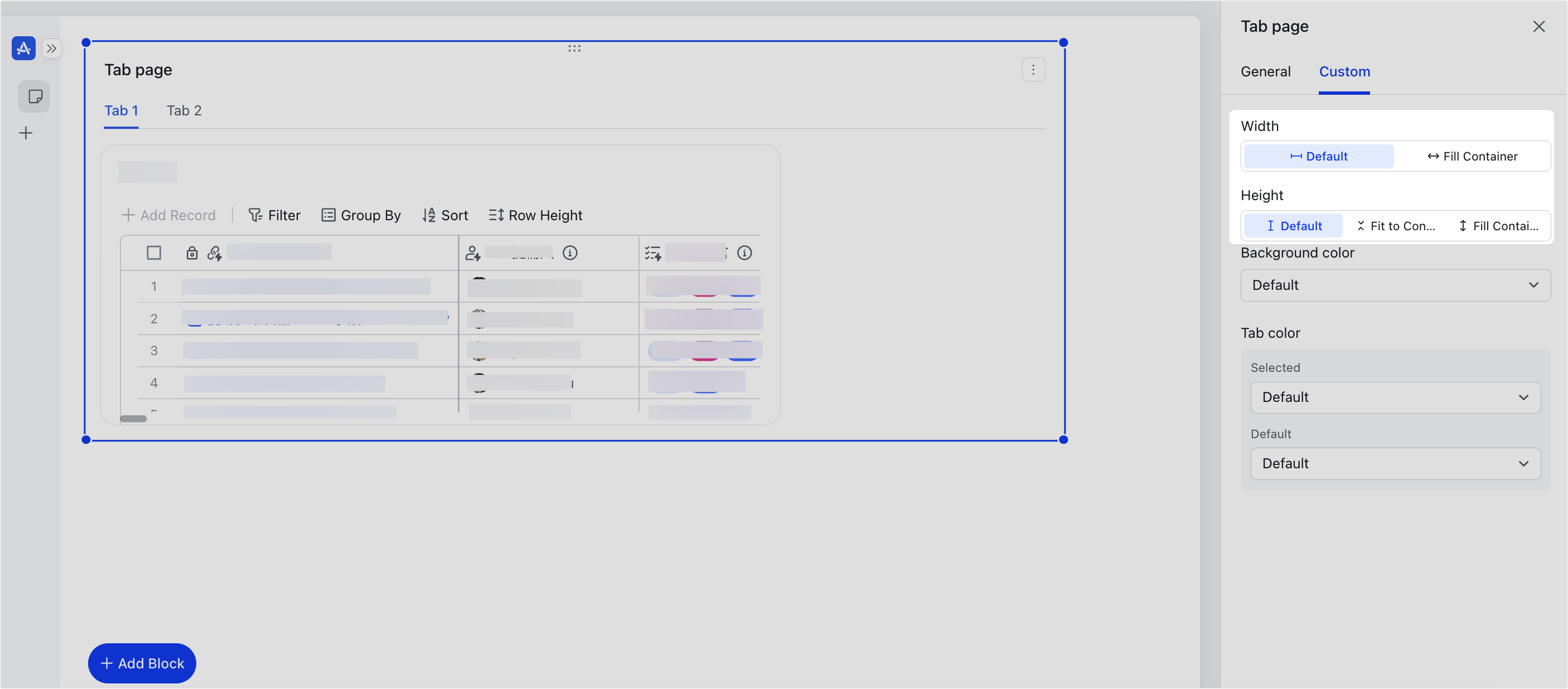Open the Tab page block more options

[x=1033, y=69]
